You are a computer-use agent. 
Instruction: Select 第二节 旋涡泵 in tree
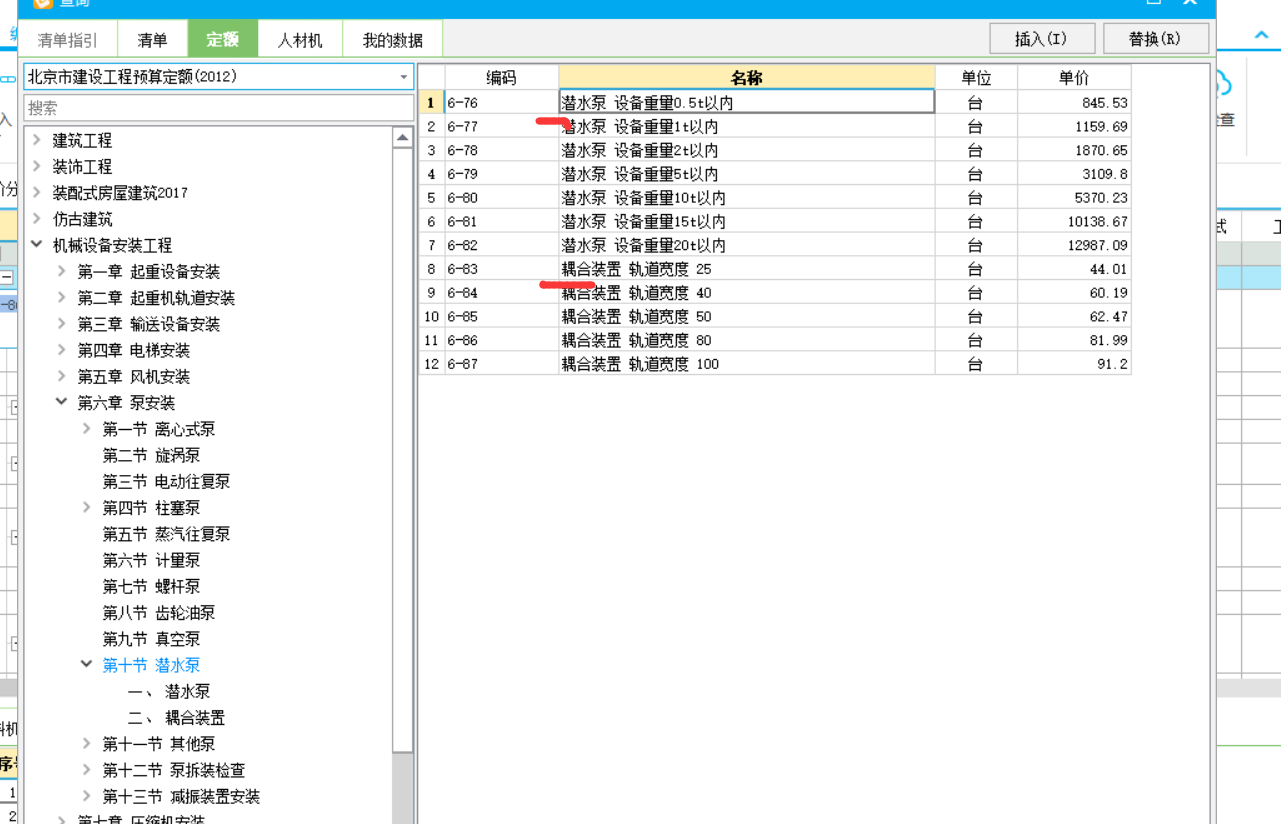151,455
